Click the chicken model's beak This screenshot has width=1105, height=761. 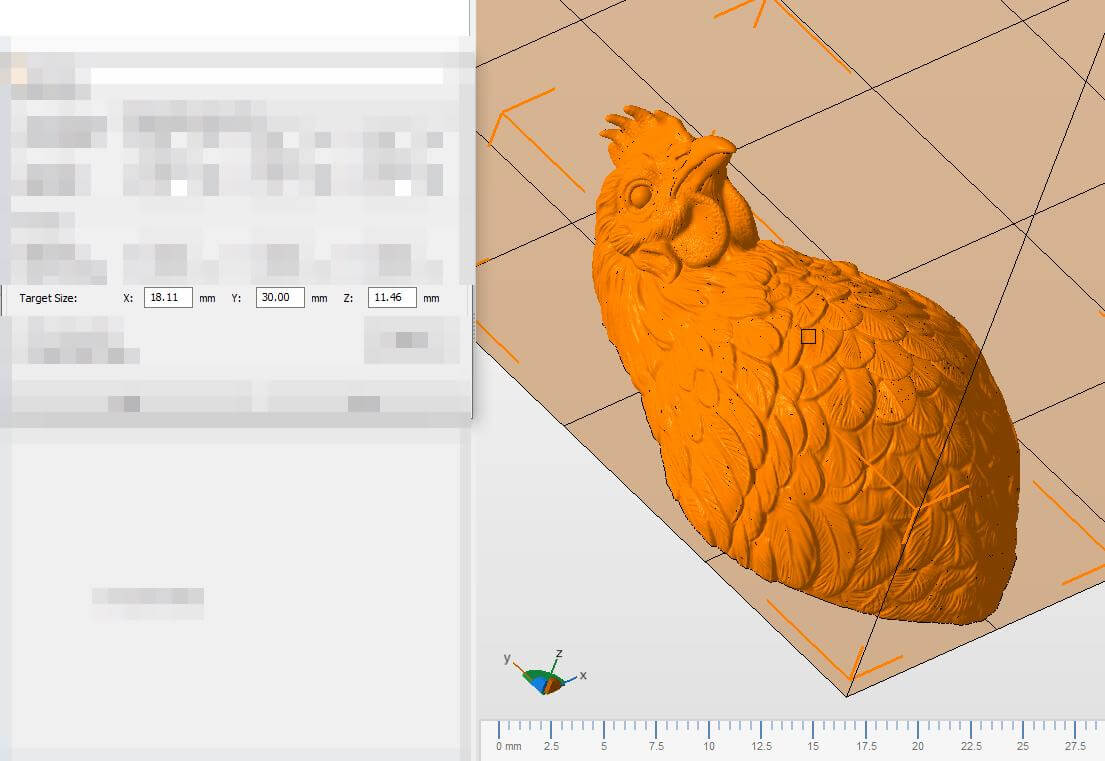pos(715,155)
